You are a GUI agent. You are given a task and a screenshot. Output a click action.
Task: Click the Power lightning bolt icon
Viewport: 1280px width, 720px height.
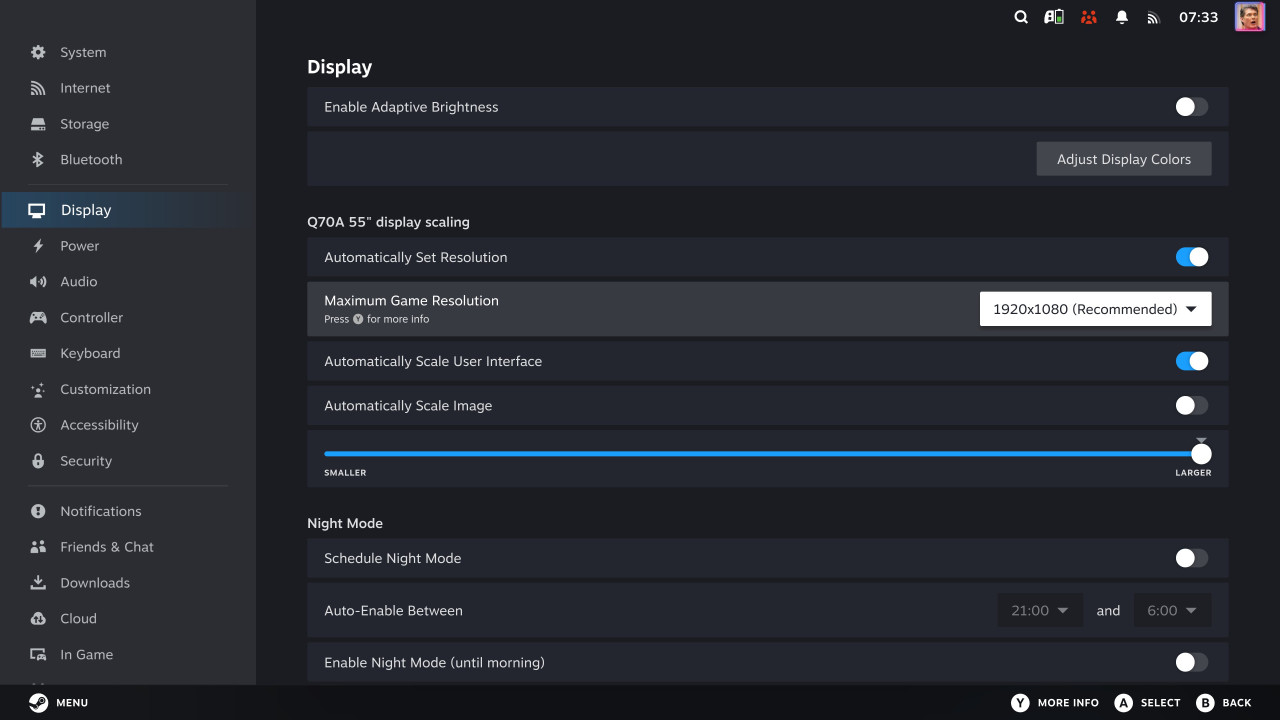click(x=38, y=246)
